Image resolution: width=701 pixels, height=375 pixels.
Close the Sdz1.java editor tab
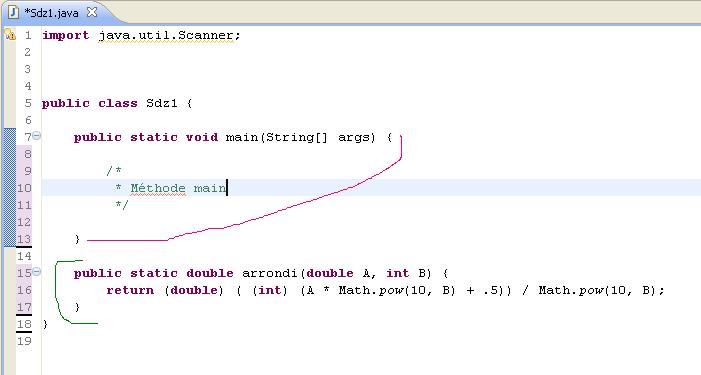92,12
